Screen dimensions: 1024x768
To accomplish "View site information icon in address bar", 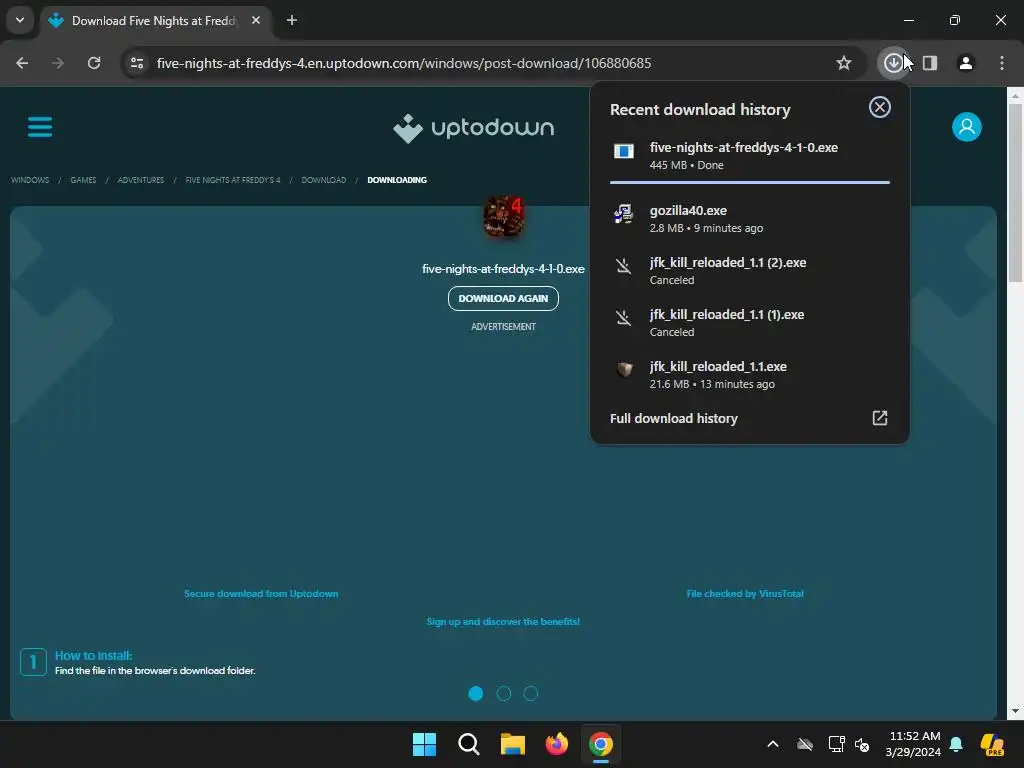I will point(137,63).
